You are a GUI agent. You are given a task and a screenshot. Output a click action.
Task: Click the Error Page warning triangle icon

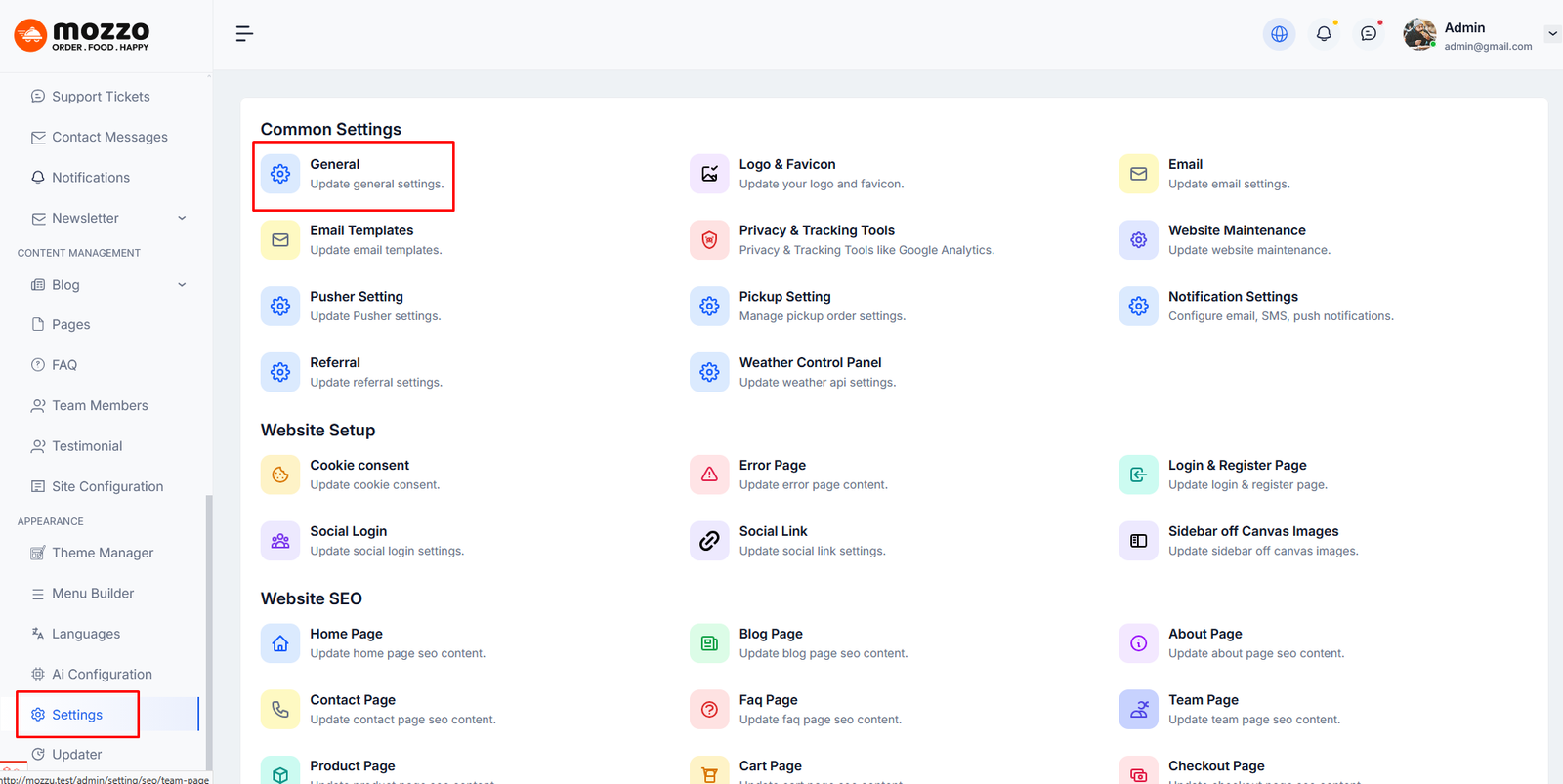[x=709, y=475]
